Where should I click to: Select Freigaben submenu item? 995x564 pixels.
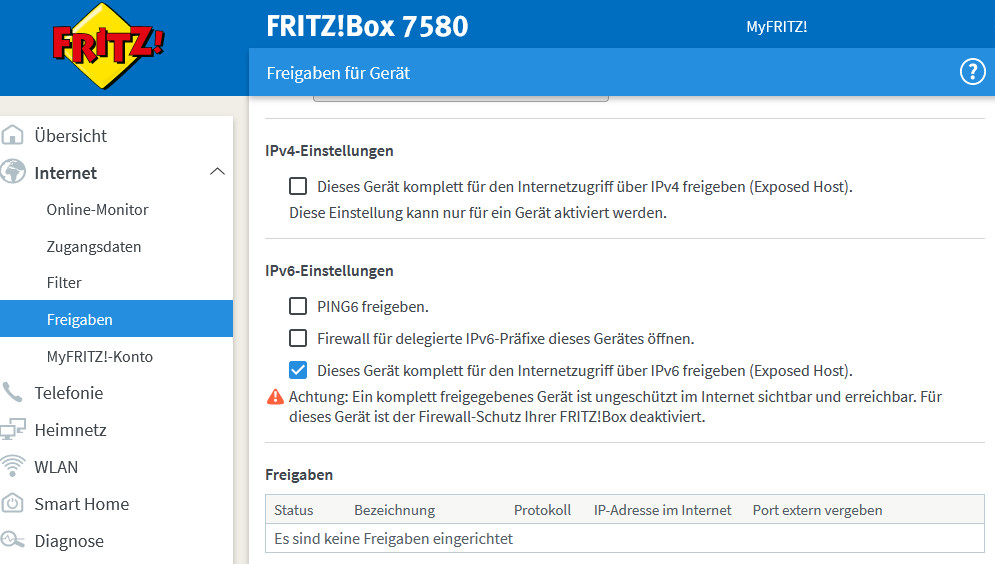[x=116, y=318]
